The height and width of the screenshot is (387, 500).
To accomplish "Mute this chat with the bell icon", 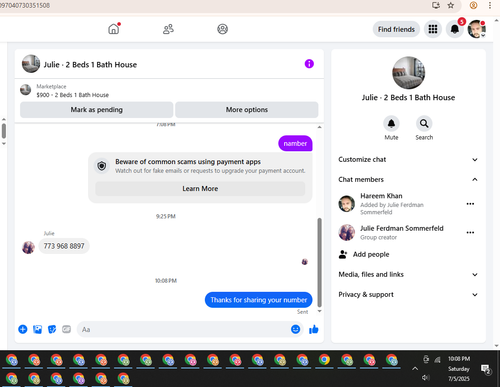I will [391, 124].
